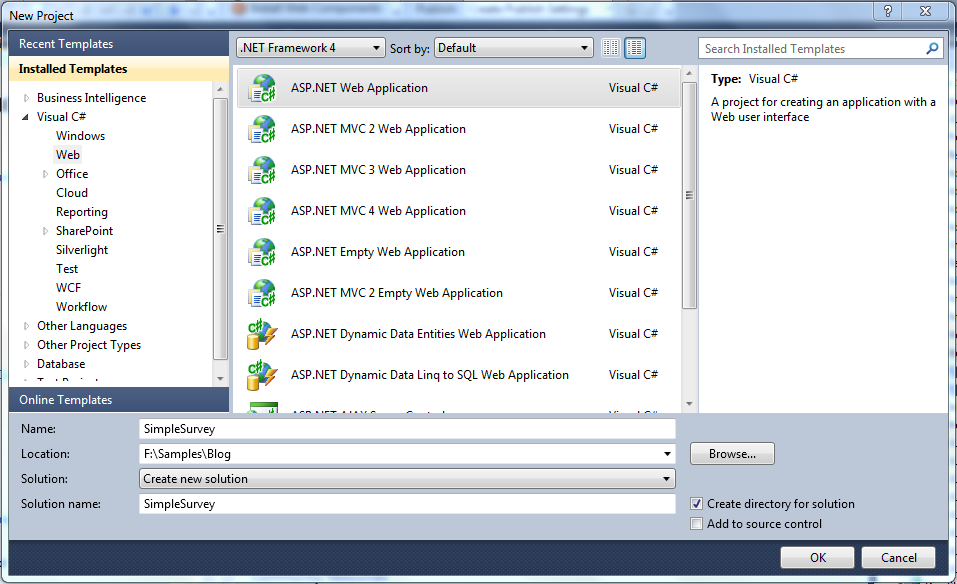Expand the Office tree node
Image resolution: width=957 pixels, height=584 pixels.
(x=45, y=174)
